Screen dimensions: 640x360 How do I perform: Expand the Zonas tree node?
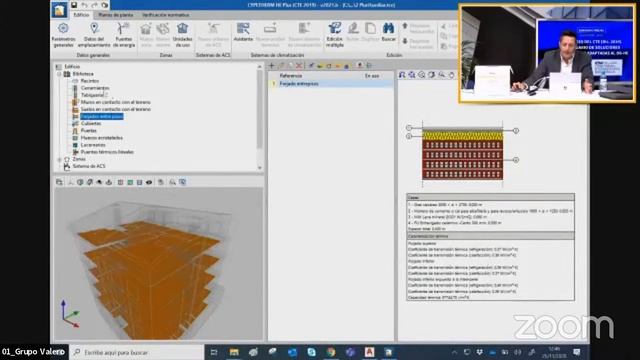tap(60, 159)
